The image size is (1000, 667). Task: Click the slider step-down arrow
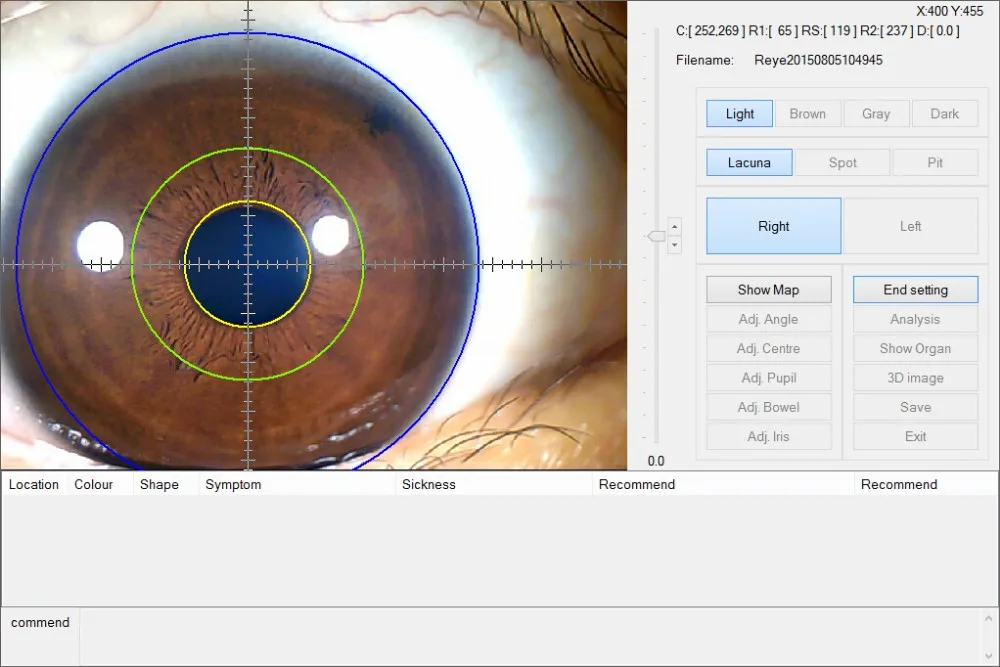[x=674, y=244]
